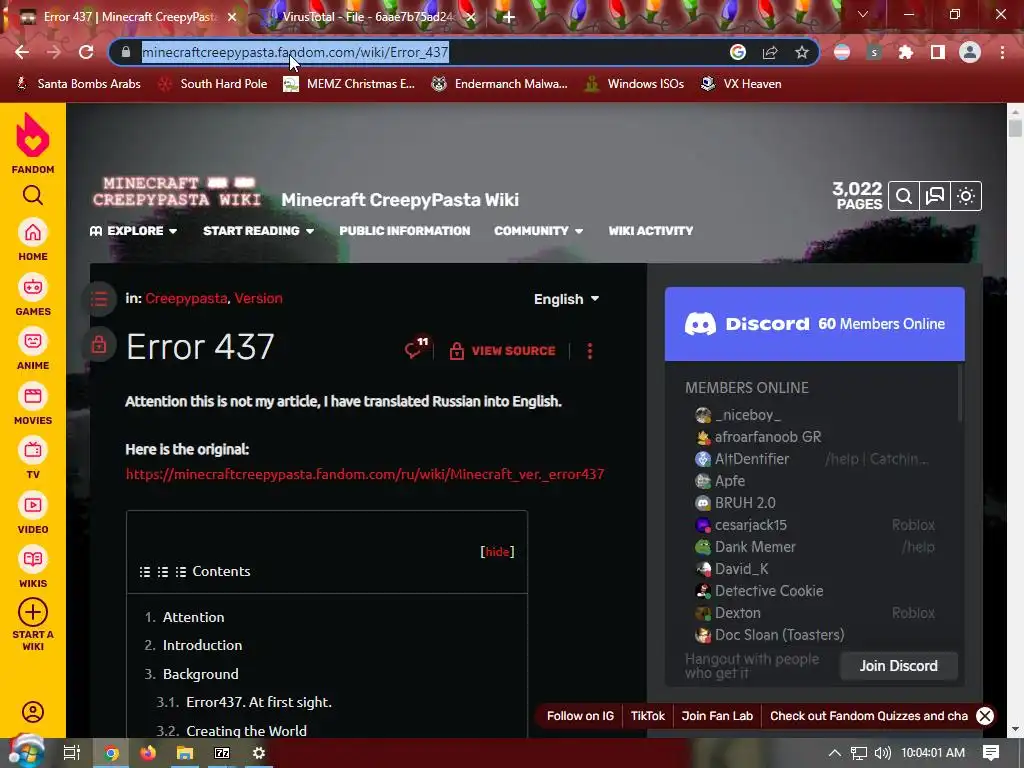This screenshot has height=768, width=1024.
Task: Go back in Chrome
Action: pos(22,52)
